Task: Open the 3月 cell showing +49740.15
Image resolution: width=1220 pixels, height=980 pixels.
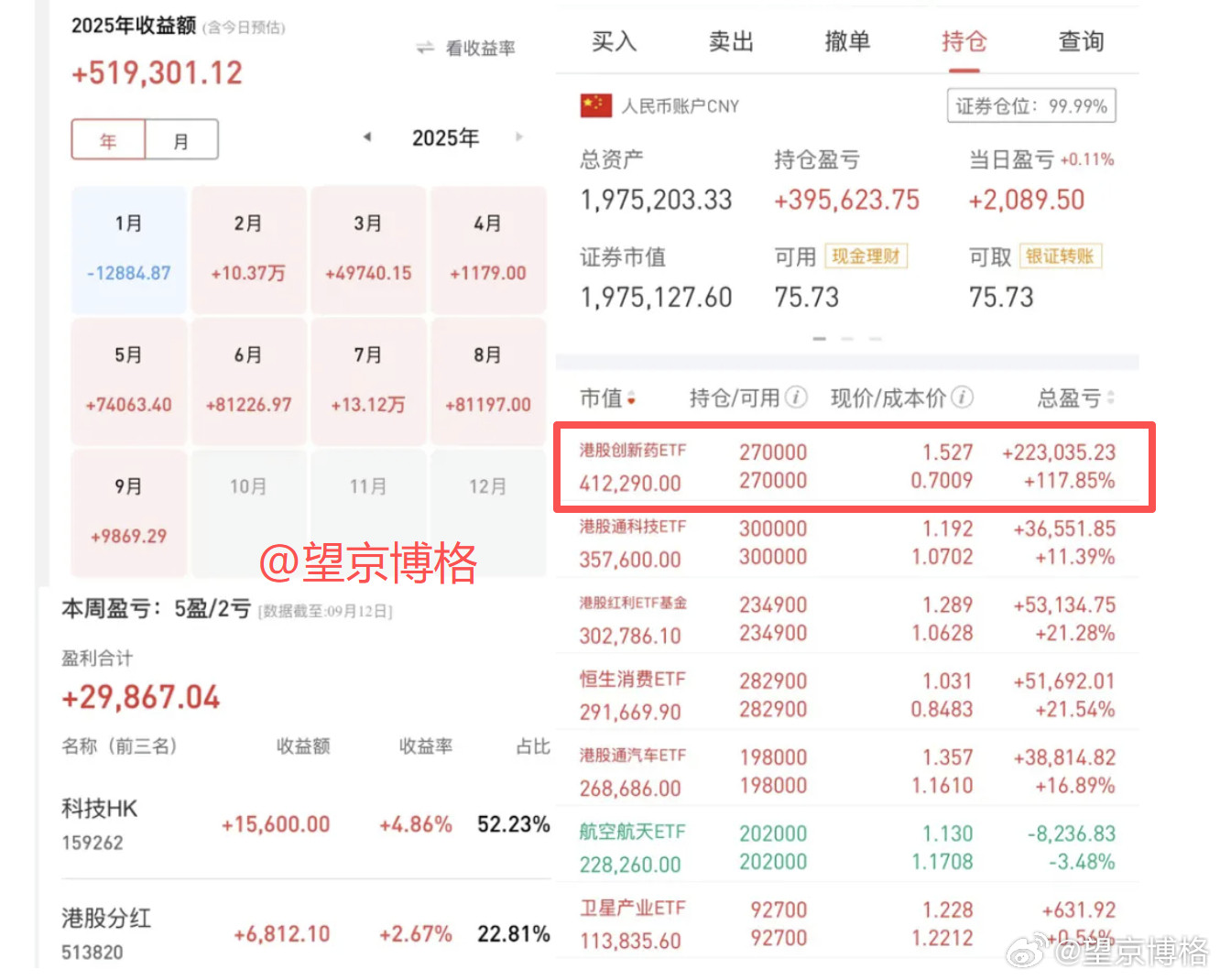Action: click(368, 249)
